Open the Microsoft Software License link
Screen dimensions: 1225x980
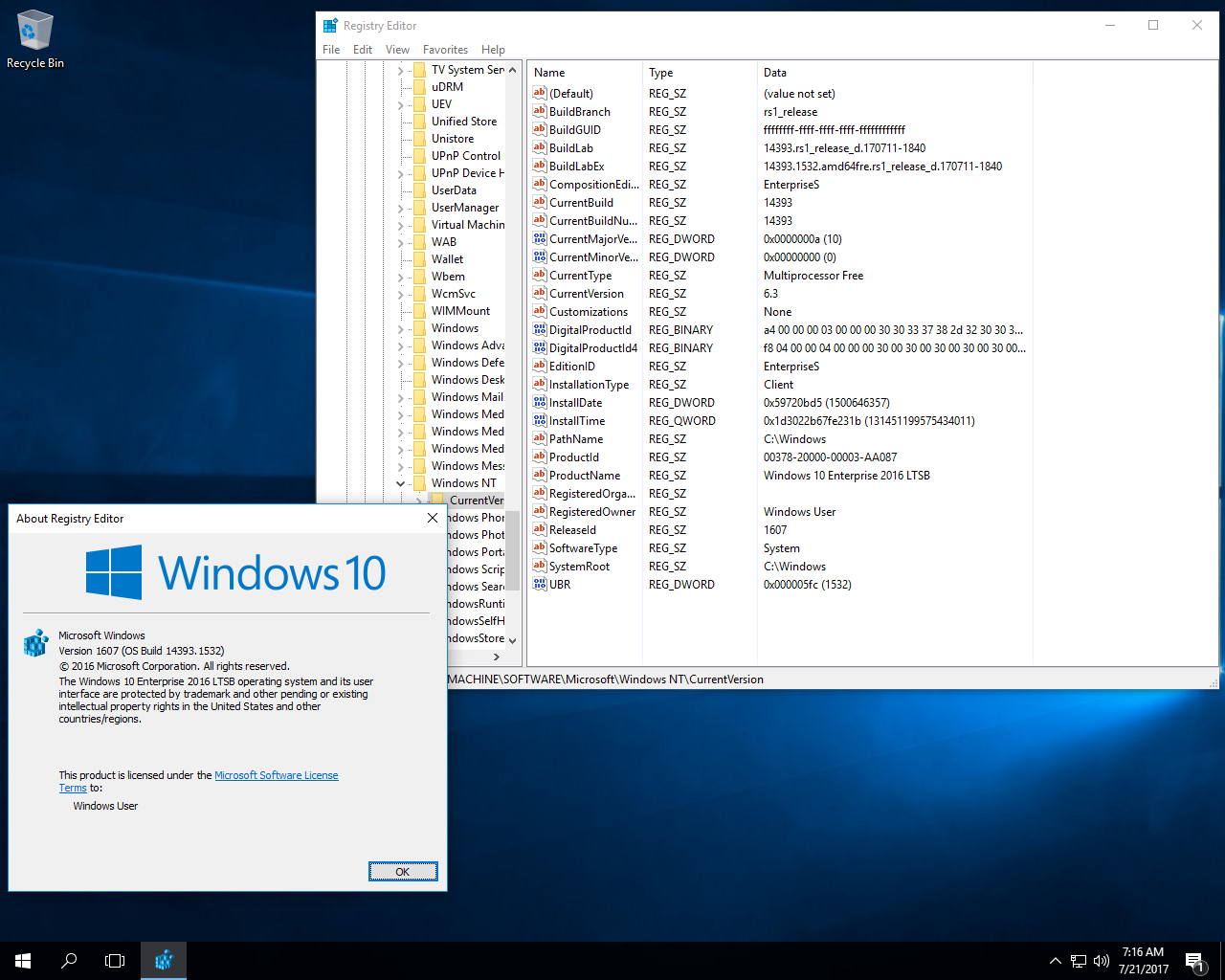coord(277,775)
